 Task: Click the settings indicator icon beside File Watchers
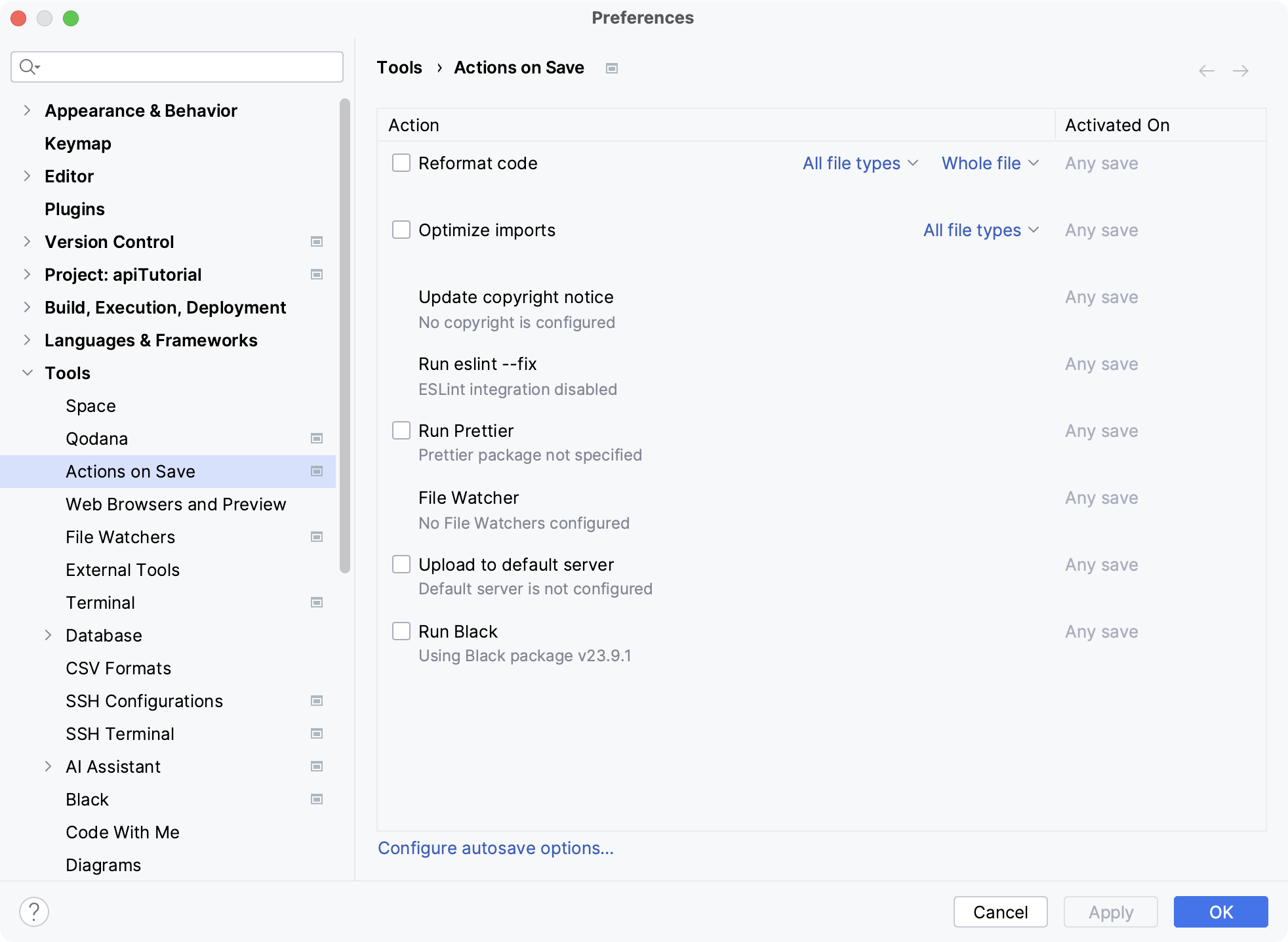(x=317, y=537)
